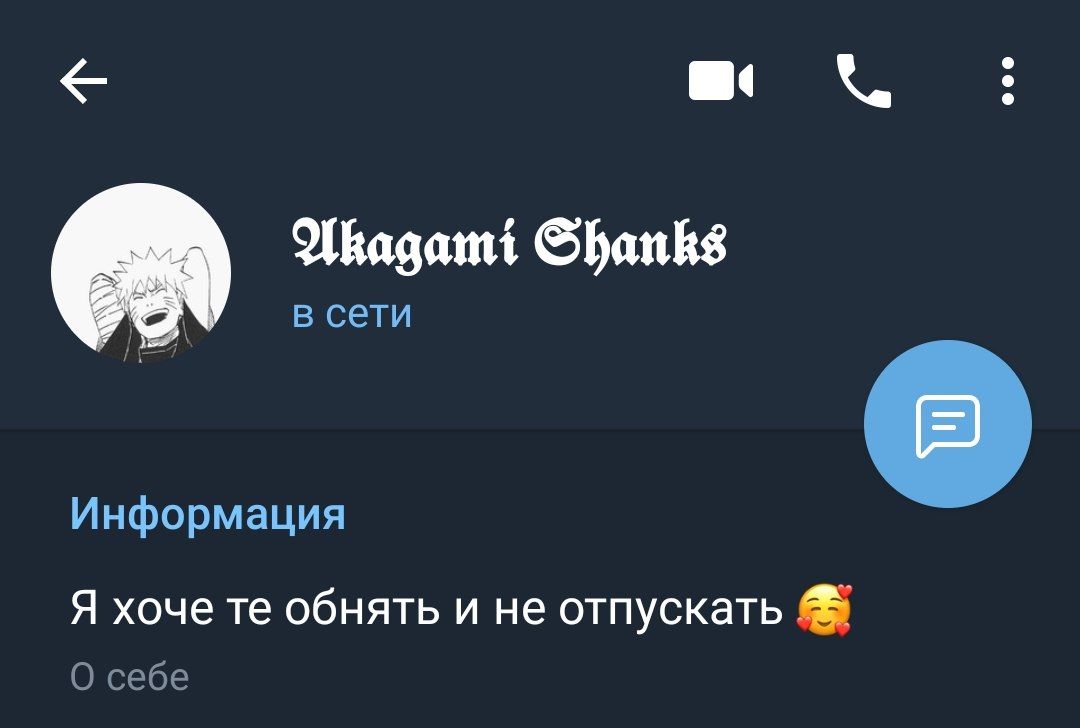The width and height of the screenshot is (1080, 728).
Task: Click the word "отпускать" in the bio
Action: click(x=670, y=610)
